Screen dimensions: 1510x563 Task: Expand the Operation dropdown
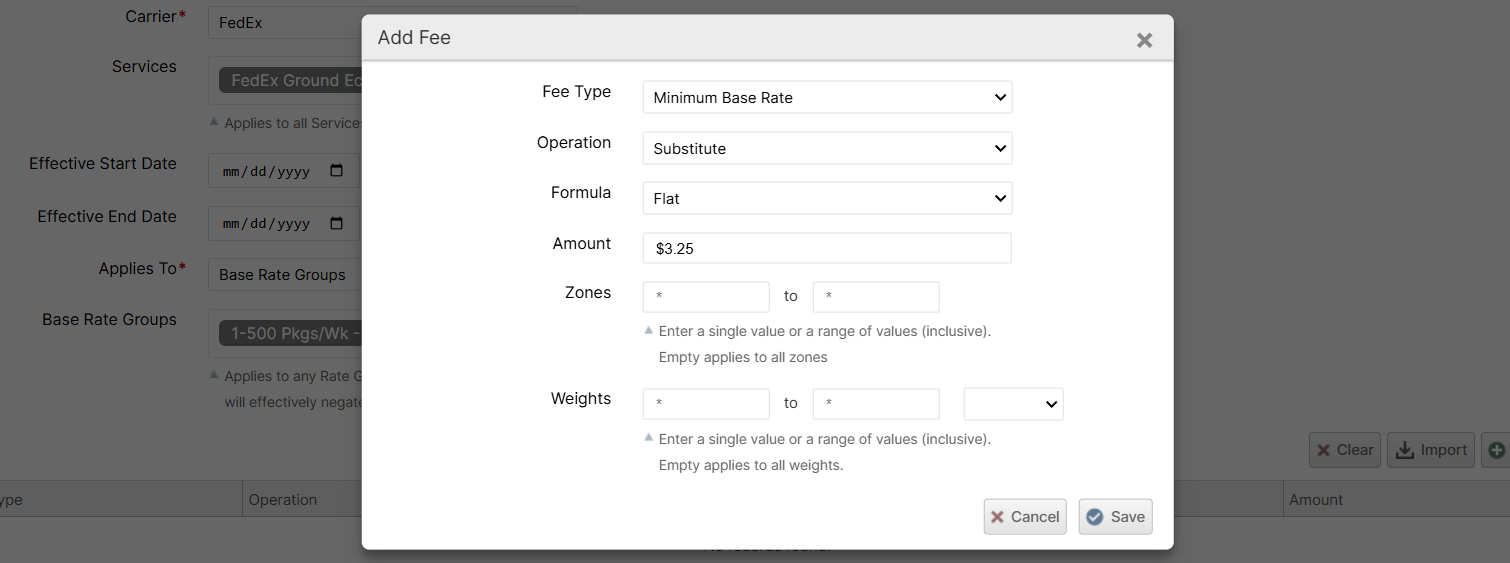click(827, 148)
